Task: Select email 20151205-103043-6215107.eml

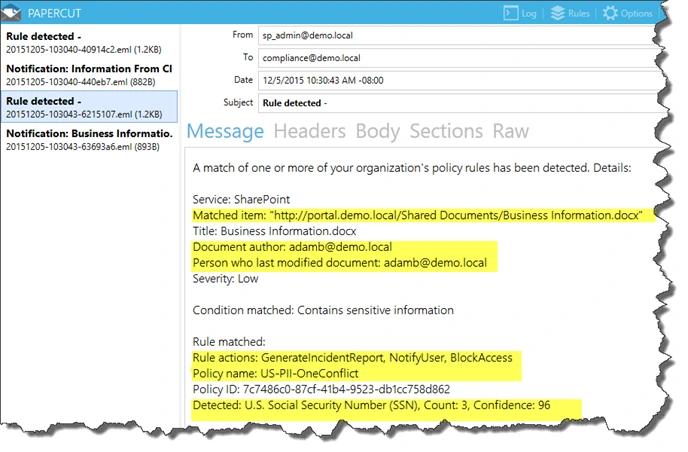Action: pos(89,107)
